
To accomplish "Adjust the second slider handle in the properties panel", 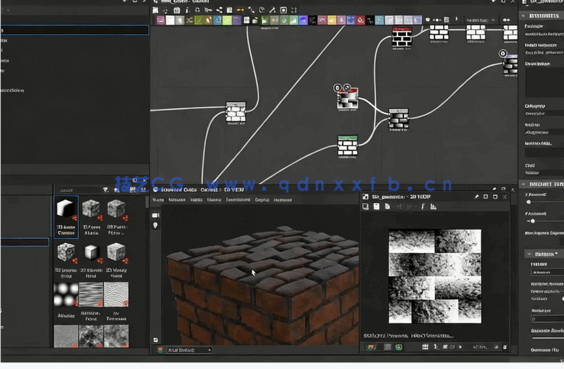I will [x=533, y=221].
